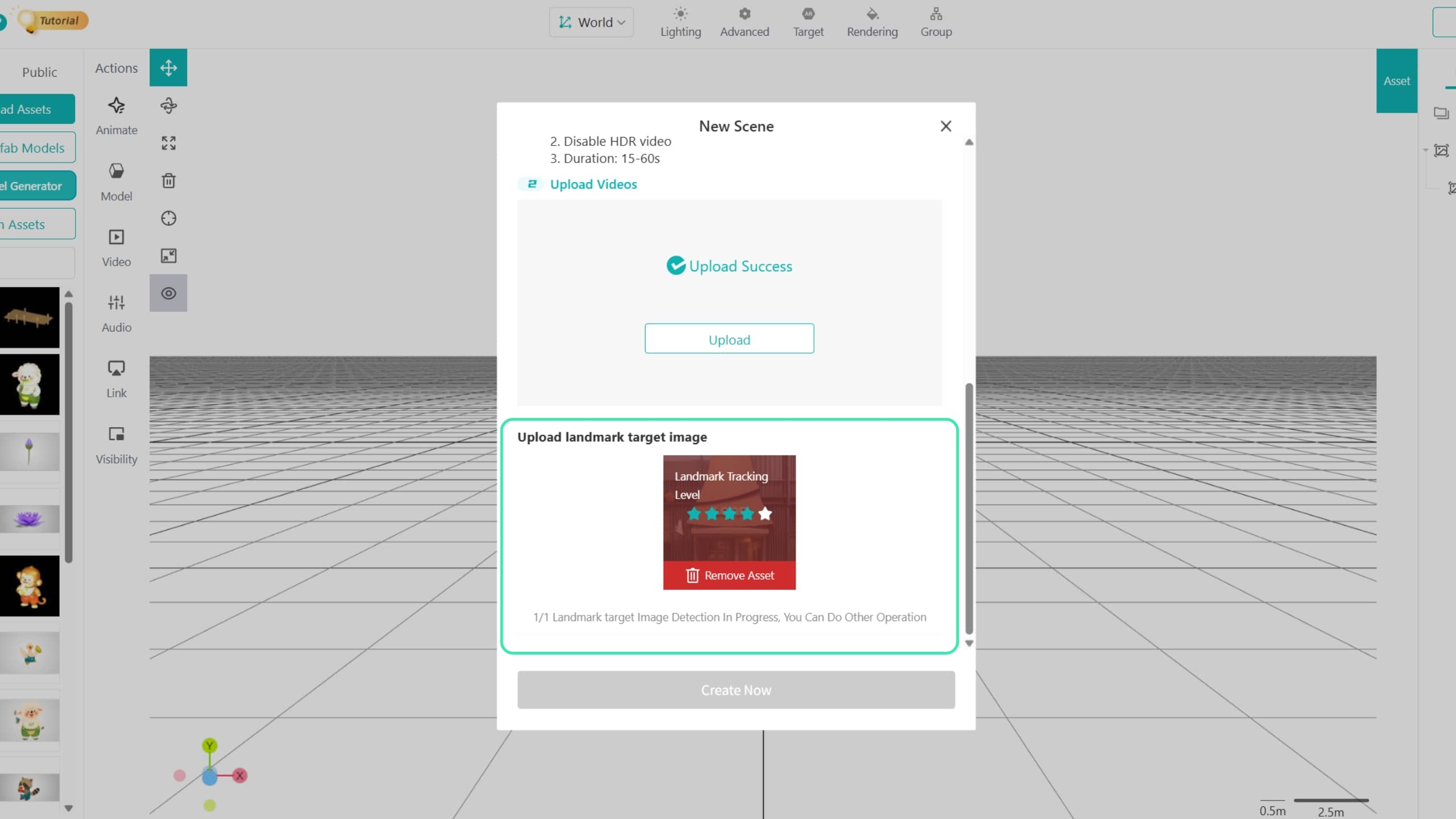The height and width of the screenshot is (819, 1456).
Task: Open Rendering options in top toolbar
Action: tap(872, 22)
